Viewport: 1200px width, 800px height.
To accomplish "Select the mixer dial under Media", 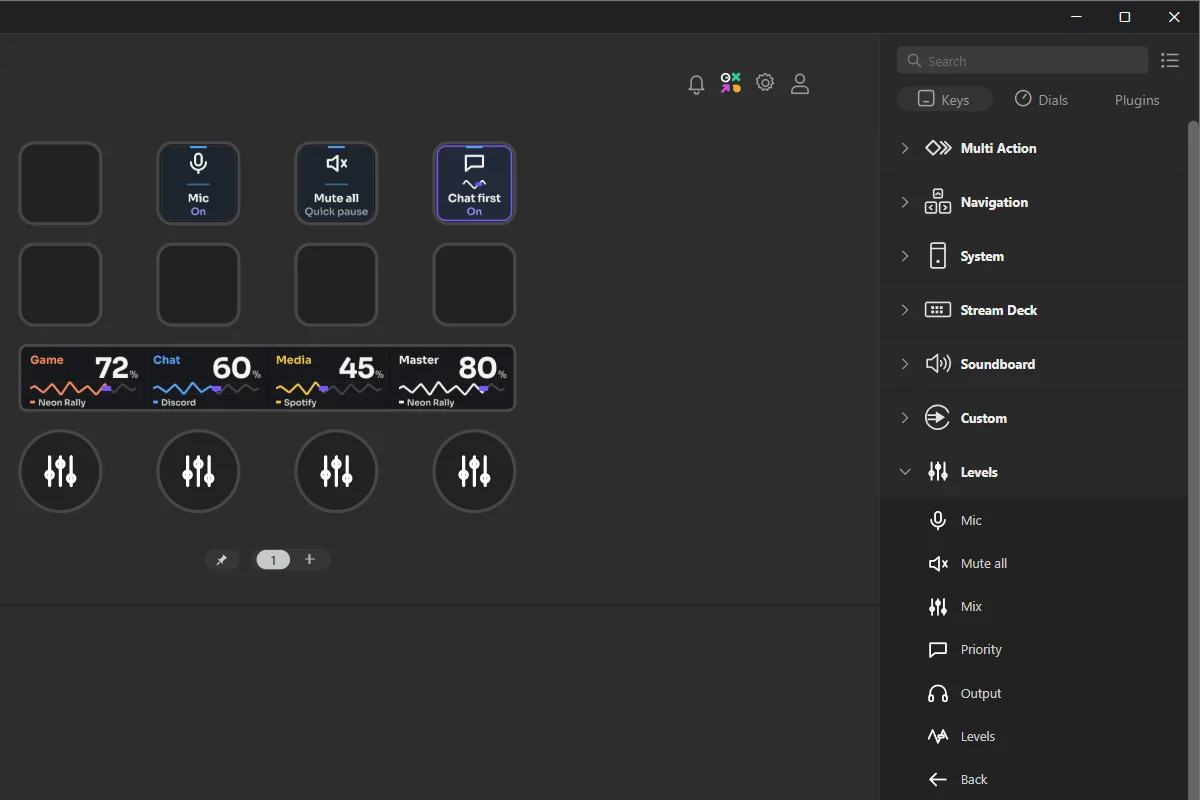I will [x=336, y=471].
